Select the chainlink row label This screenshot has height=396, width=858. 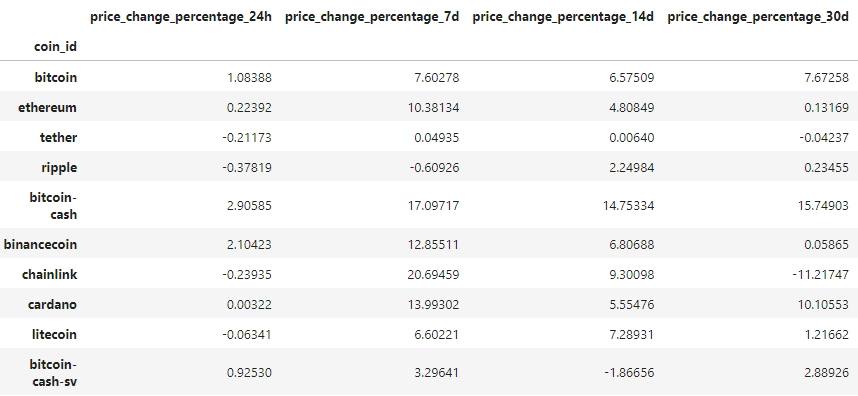[50, 275]
